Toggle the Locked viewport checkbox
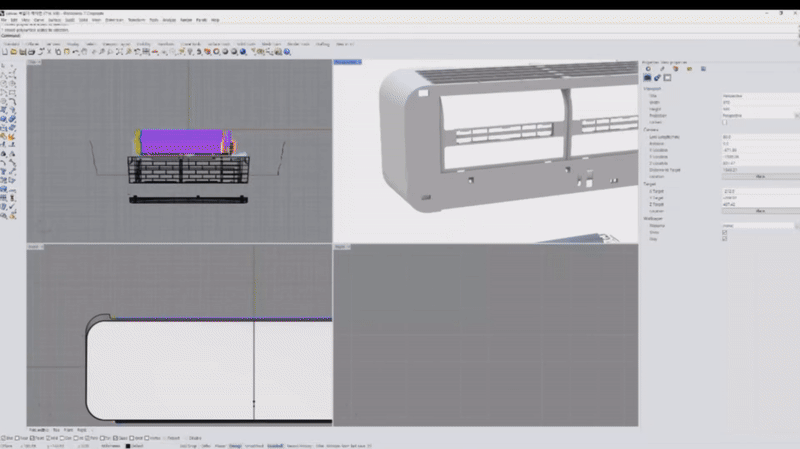Screen dimensions: 800x449 pyautogui.click(x=724, y=122)
